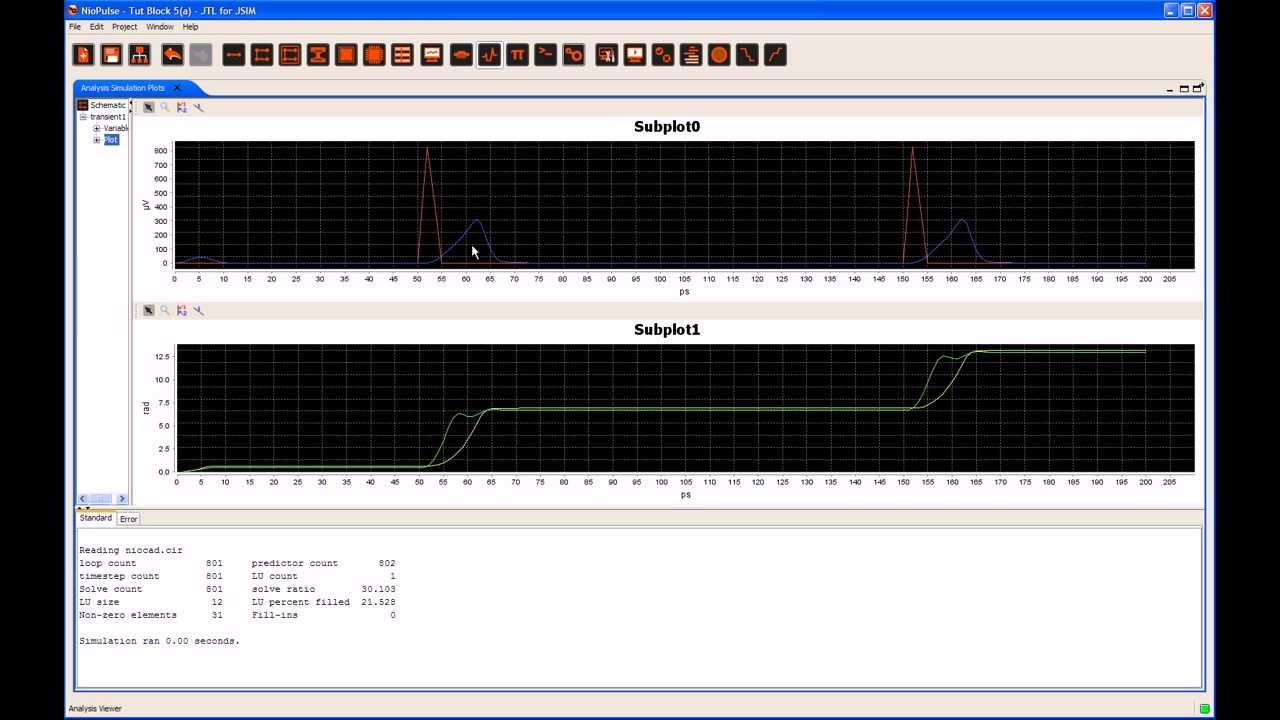Close the Analysis Simulation Plots tab
1280x720 pixels.
coord(177,88)
